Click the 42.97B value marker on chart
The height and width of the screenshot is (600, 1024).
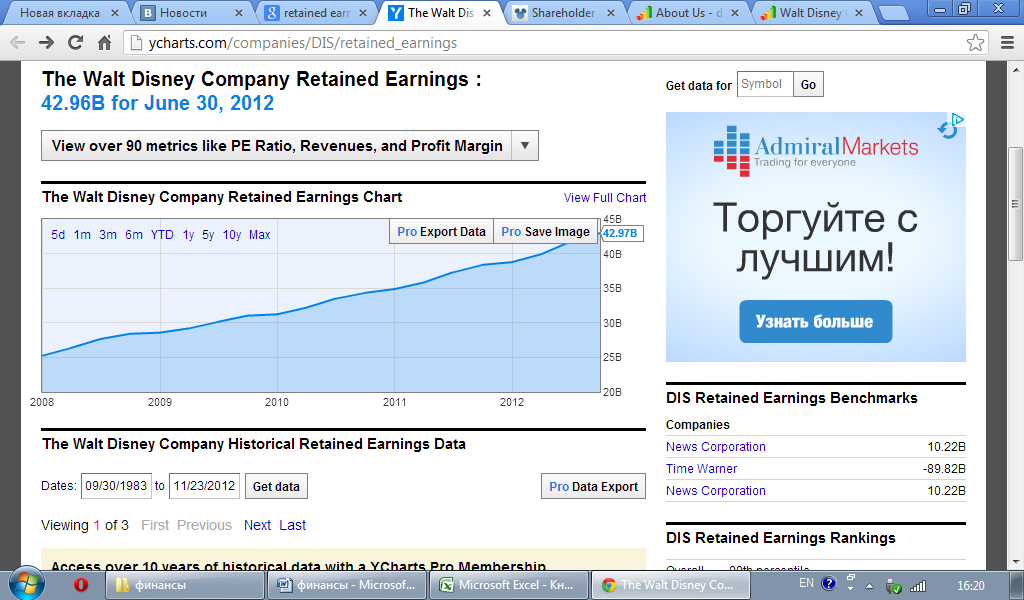pos(621,233)
